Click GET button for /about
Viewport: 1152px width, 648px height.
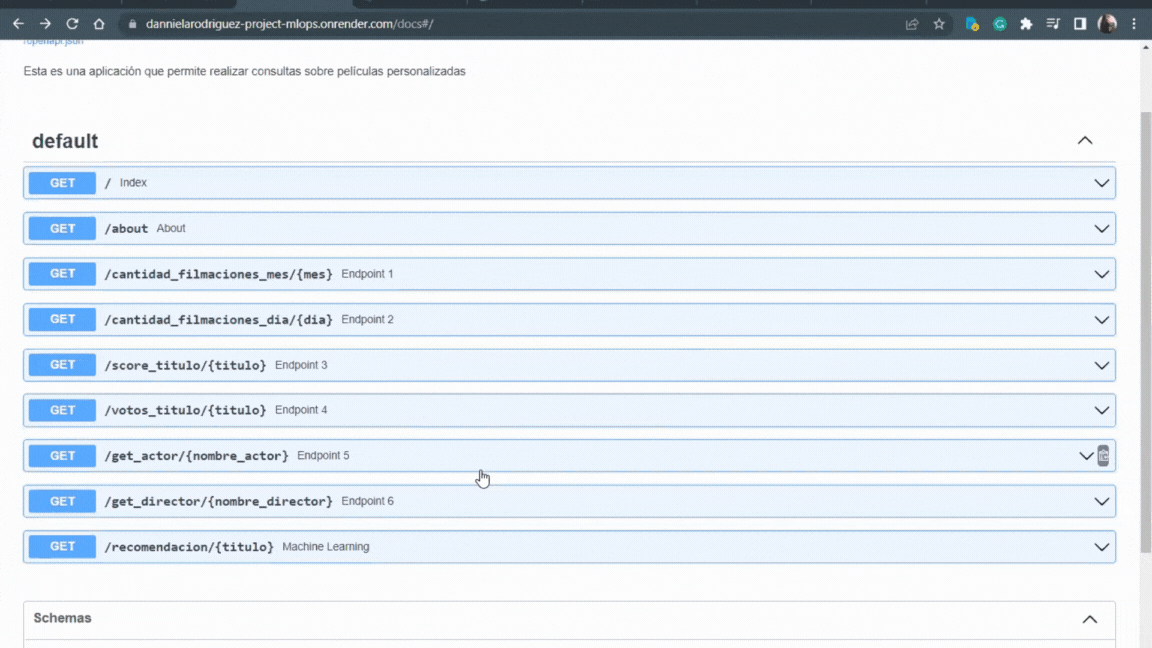pos(62,228)
